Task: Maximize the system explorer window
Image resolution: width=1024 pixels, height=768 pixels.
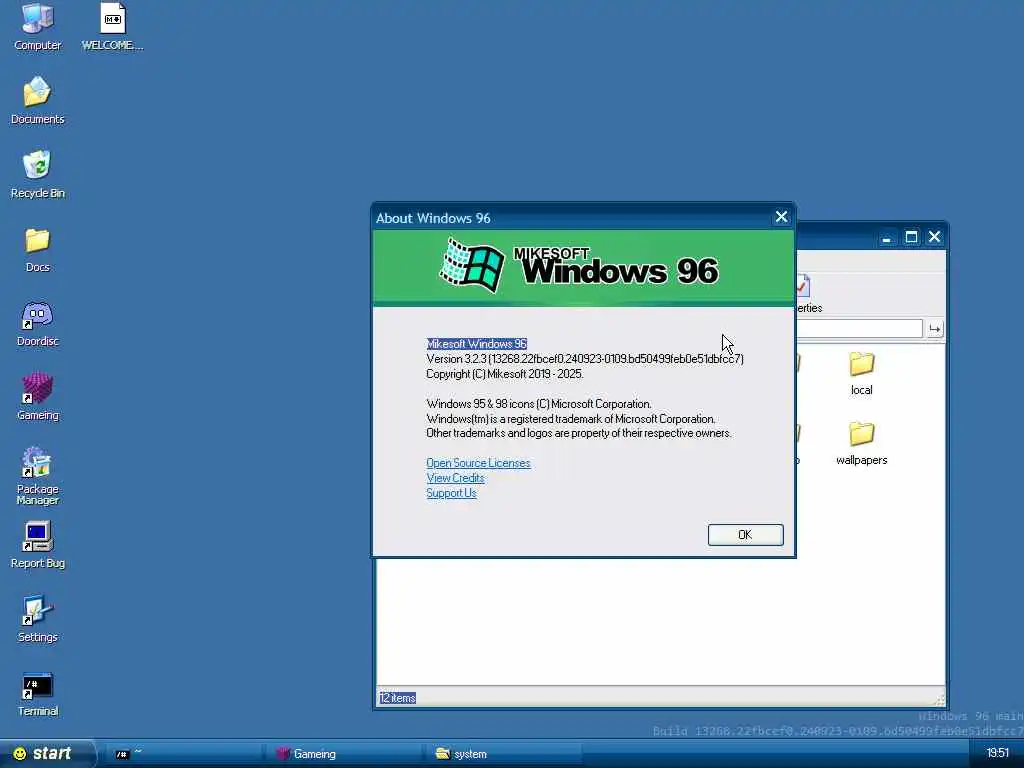Action: click(x=911, y=237)
